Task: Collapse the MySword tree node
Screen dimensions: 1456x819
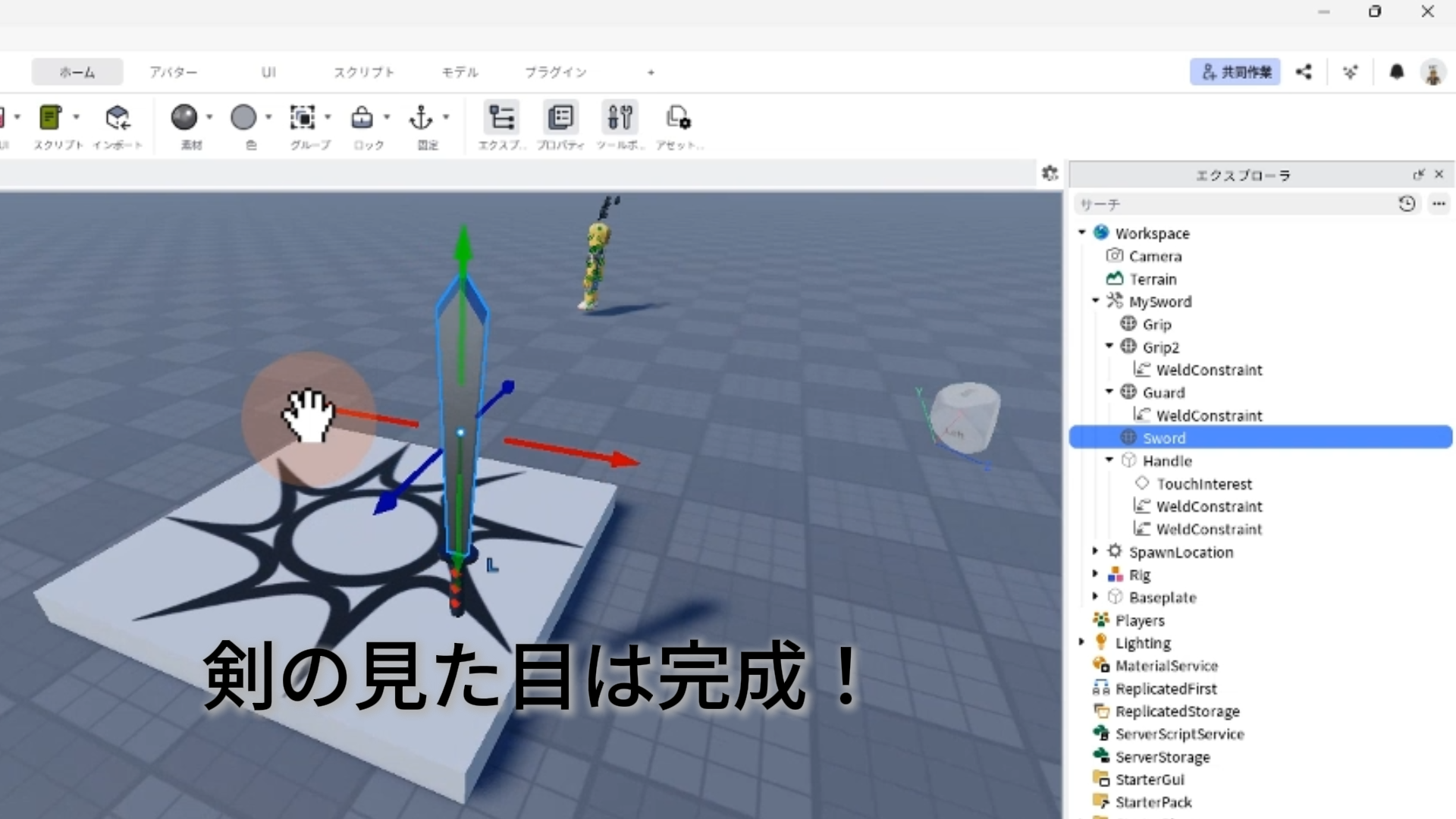Action: click(x=1096, y=301)
